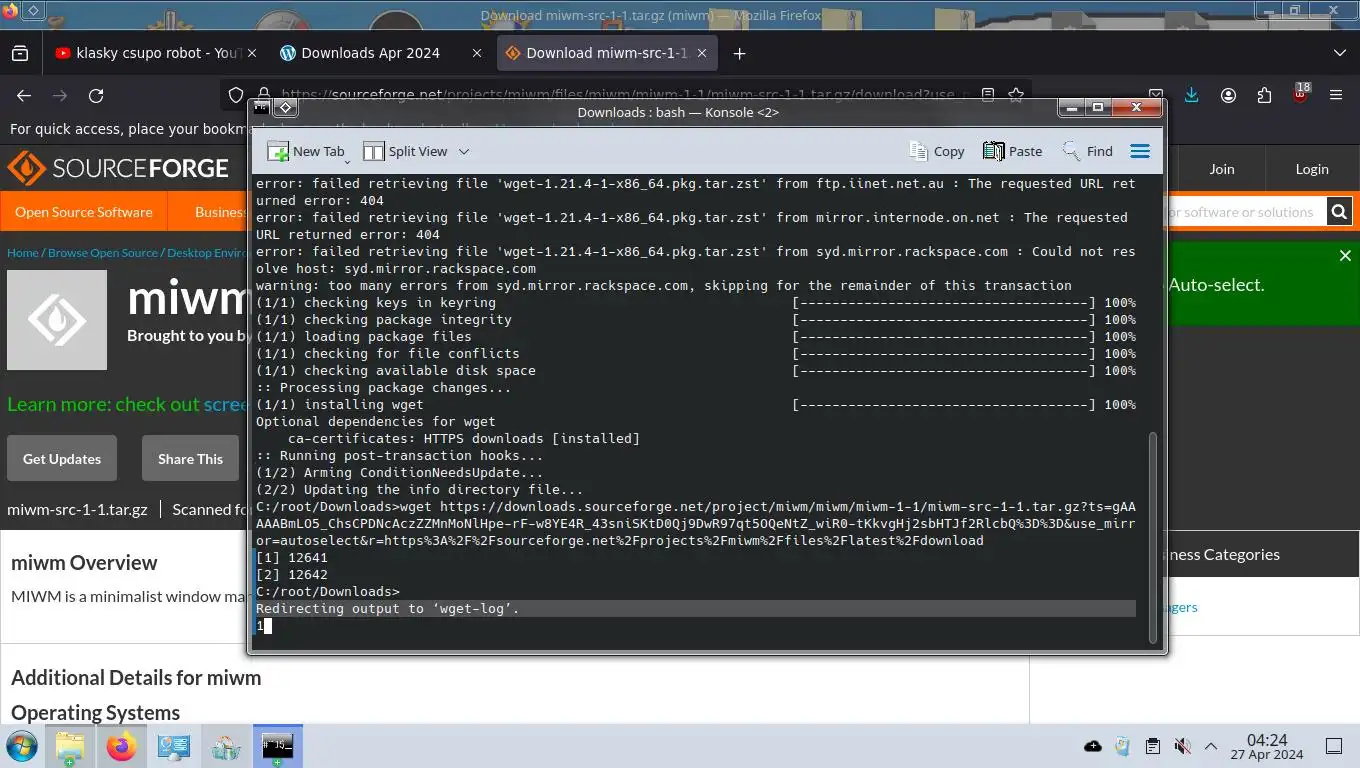Close the Download miwm-src-1 tab
Viewport: 1360px width, 768px height.
tap(703, 53)
